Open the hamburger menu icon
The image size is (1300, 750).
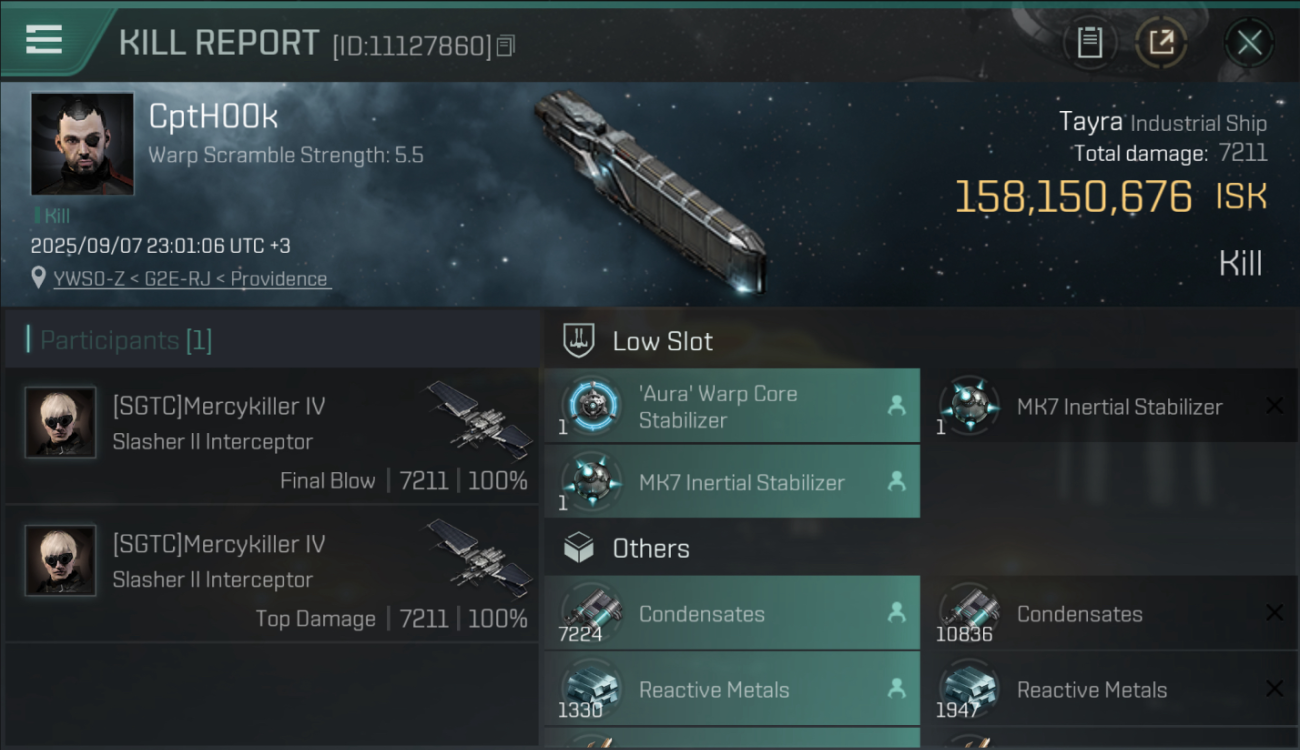click(x=44, y=40)
